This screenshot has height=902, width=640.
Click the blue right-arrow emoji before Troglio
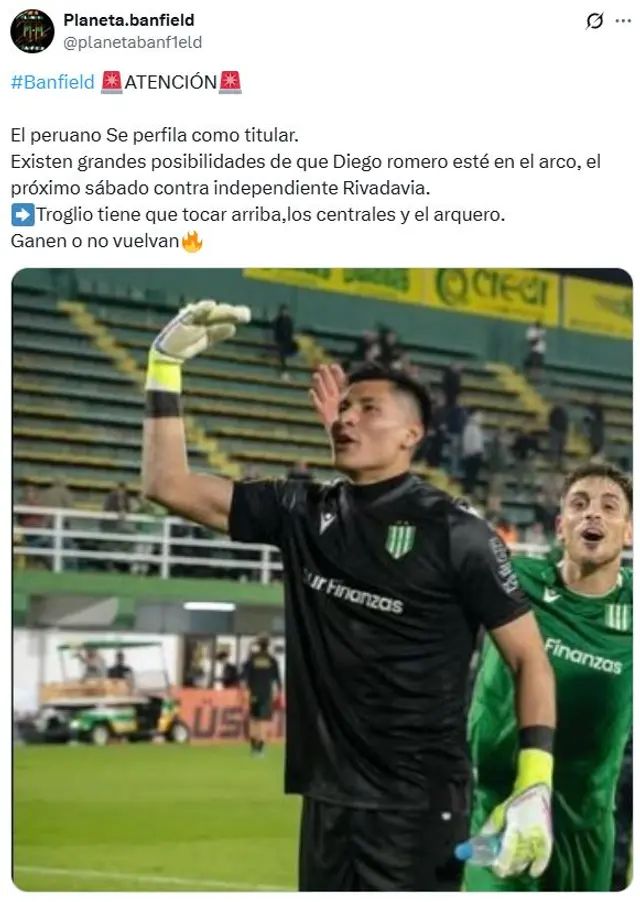pos(23,215)
